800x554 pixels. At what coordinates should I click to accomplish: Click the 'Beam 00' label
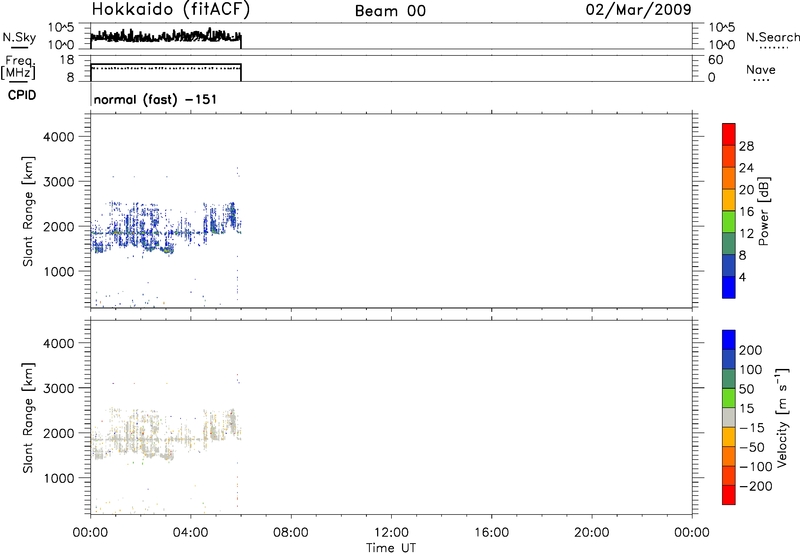click(390, 11)
